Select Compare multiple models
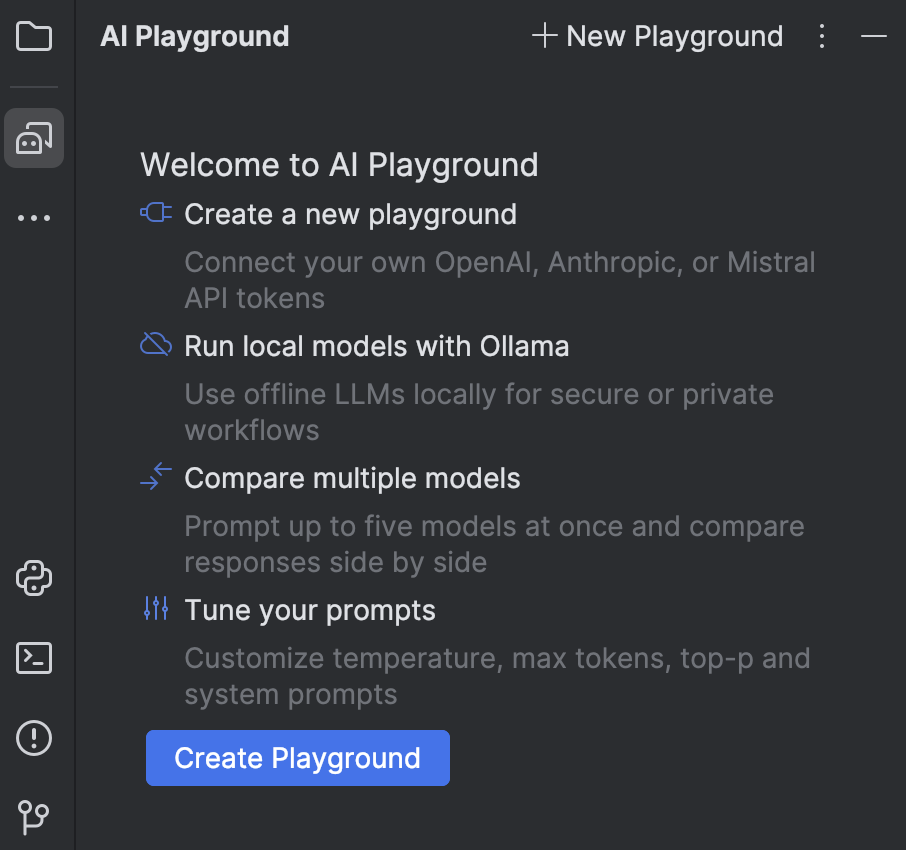The width and height of the screenshot is (906, 850). (352, 478)
